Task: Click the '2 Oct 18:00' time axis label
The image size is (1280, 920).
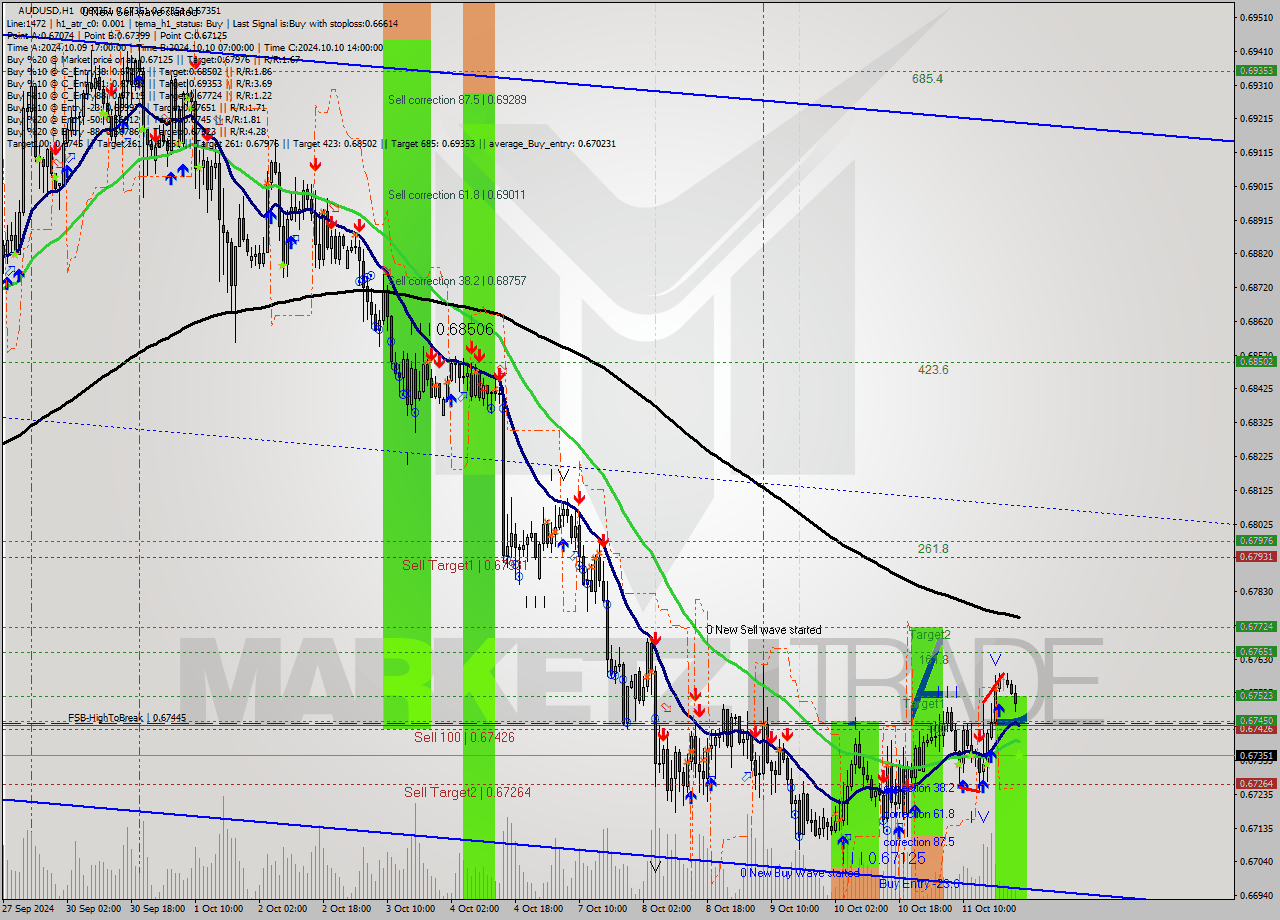Action: coord(349,909)
